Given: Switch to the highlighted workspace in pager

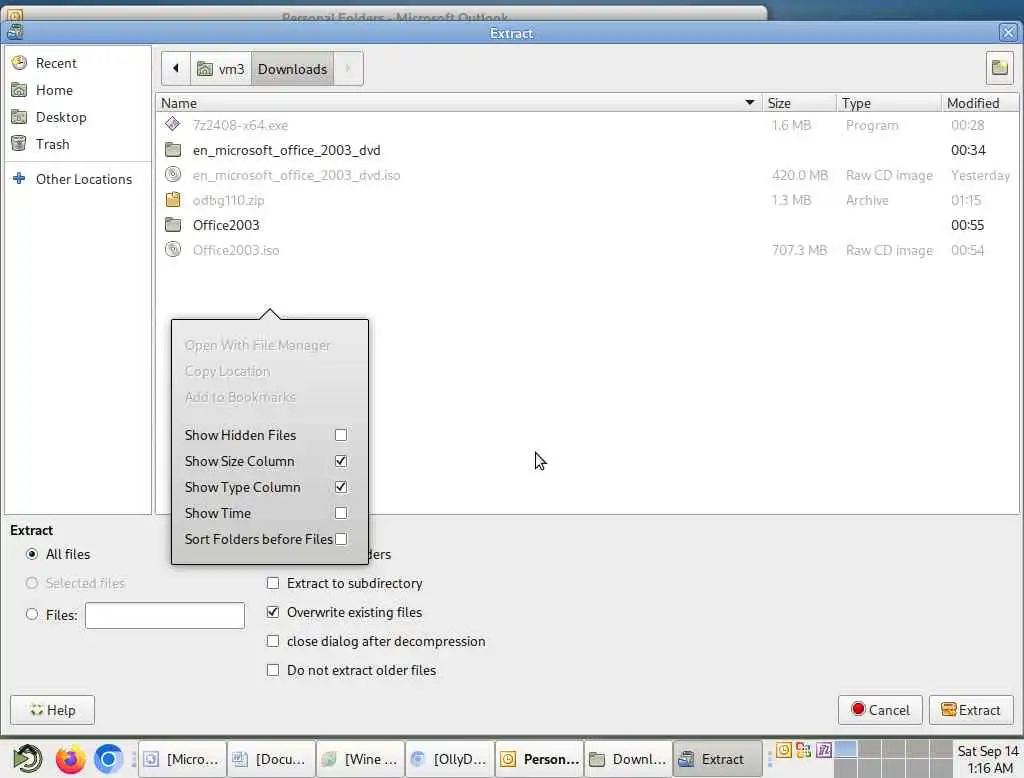Looking at the screenshot, I should pyautogui.click(x=845, y=749).
